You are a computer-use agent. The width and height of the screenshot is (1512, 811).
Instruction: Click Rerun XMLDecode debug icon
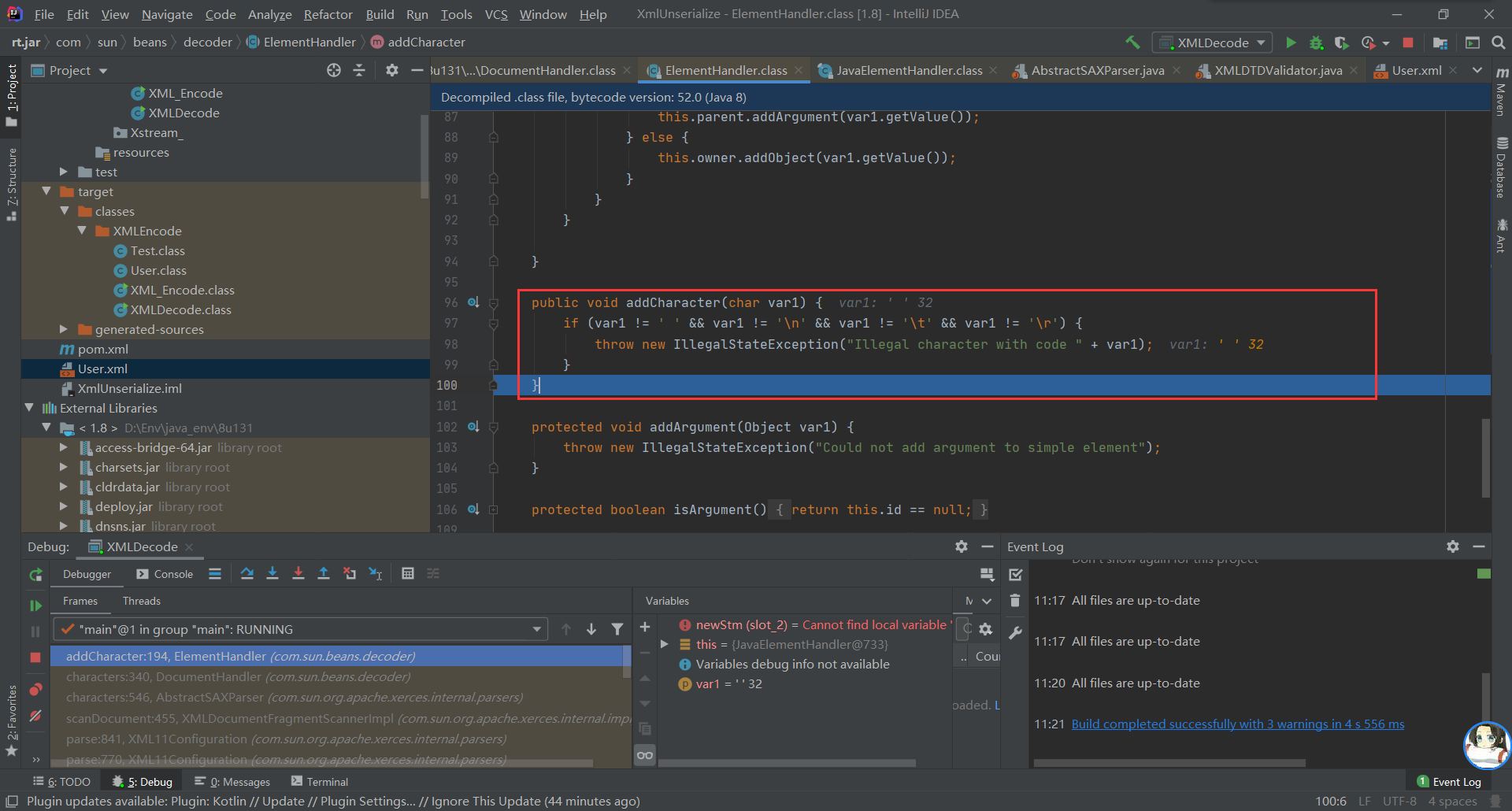click(35, 576)
